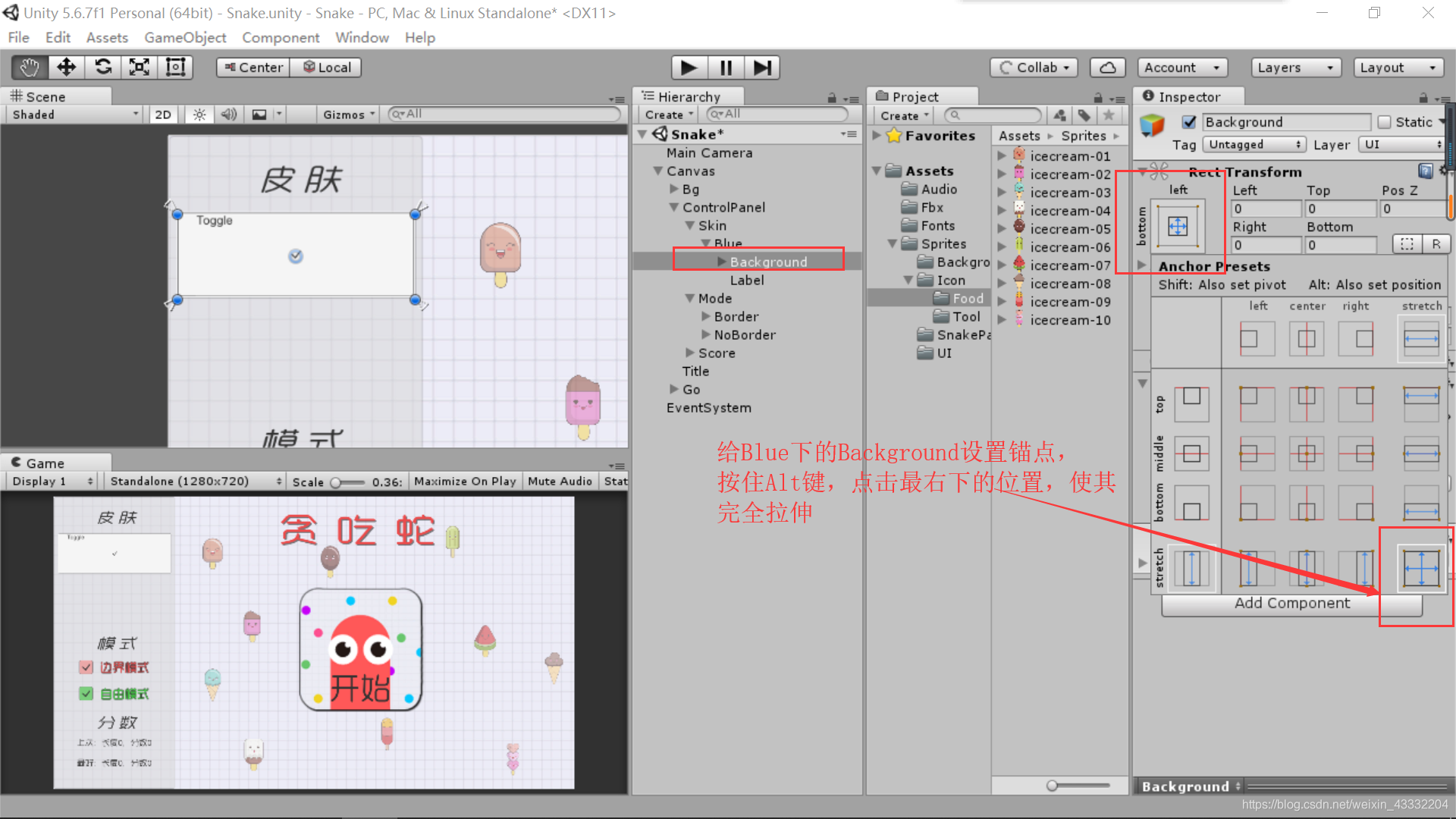Select the Scale tool
Screen dimensions: 1456x819
(x=140, y=67)
